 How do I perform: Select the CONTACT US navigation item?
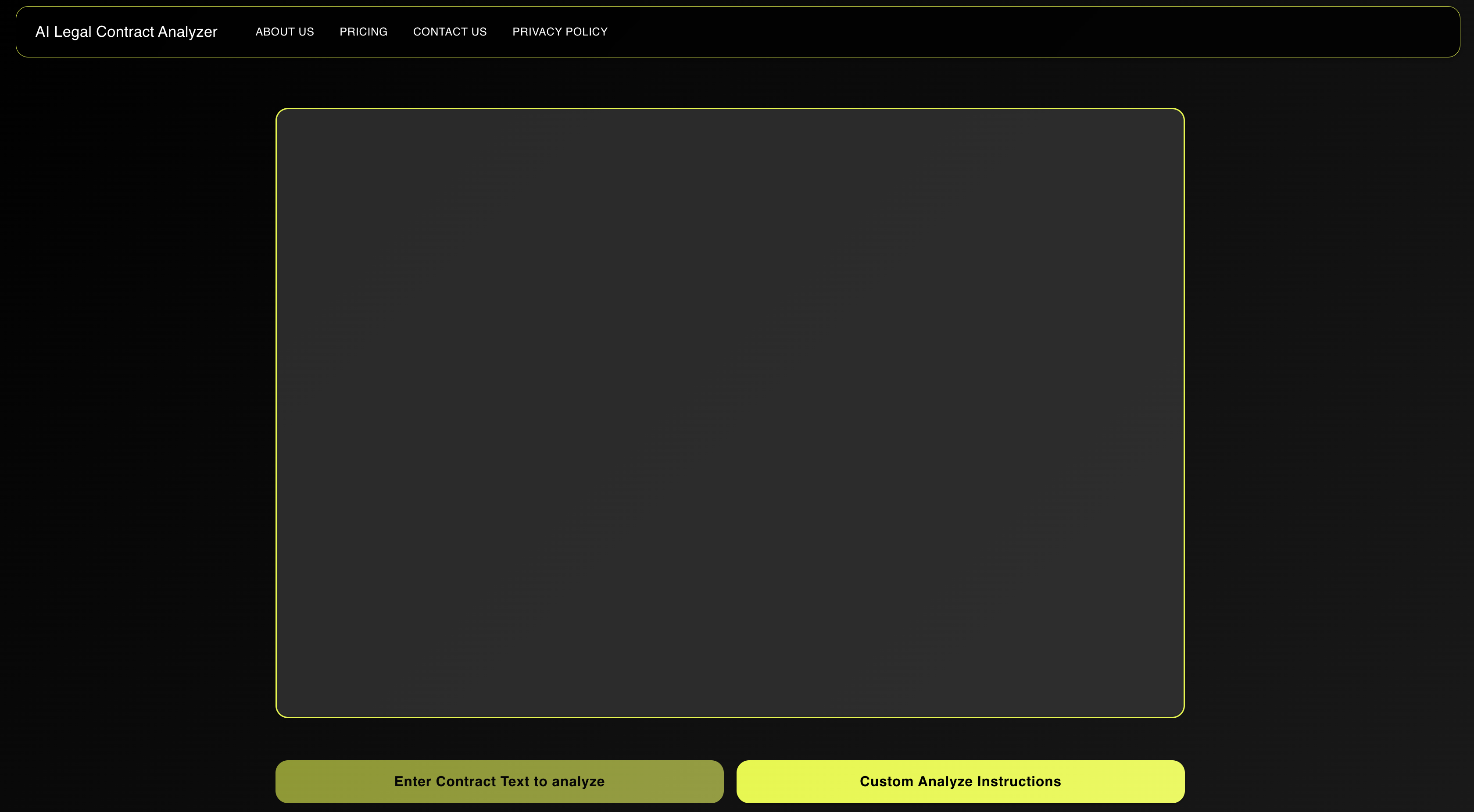[450, 32]
